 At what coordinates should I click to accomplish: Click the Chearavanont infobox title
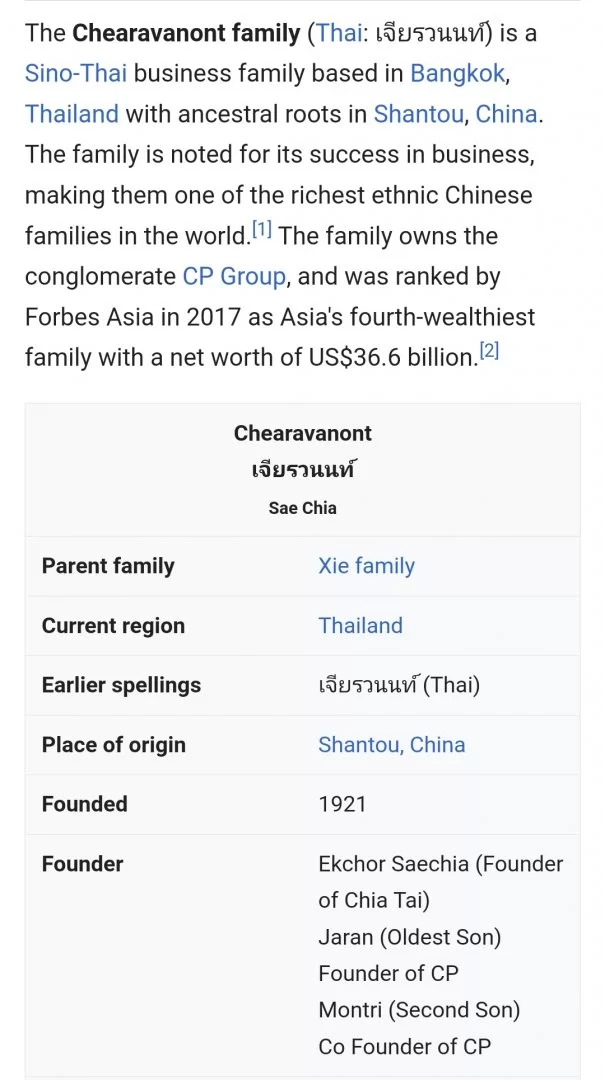[302, 433]
